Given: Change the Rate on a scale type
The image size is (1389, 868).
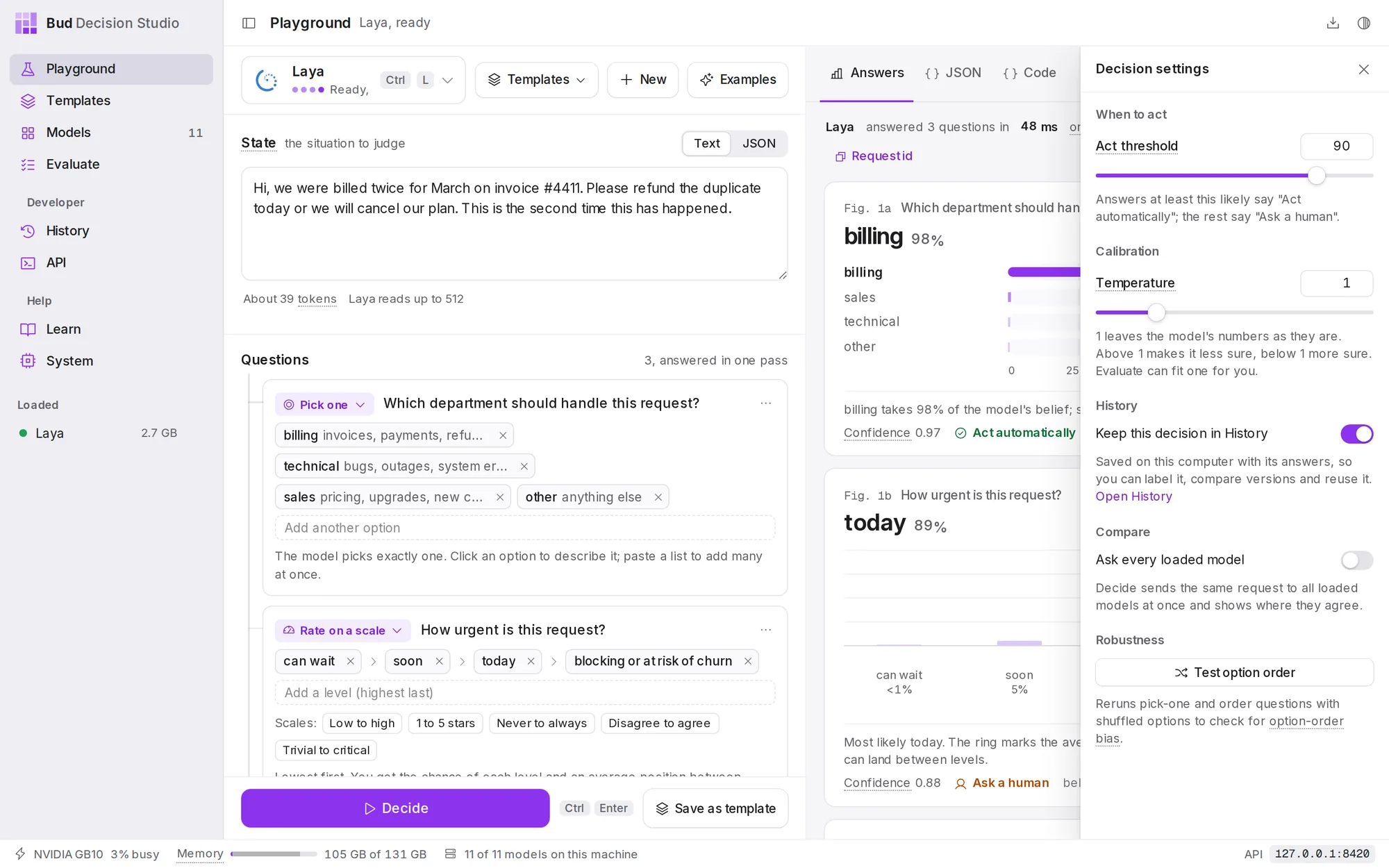Looking at the screenshot, I should [x=342, y=631].
